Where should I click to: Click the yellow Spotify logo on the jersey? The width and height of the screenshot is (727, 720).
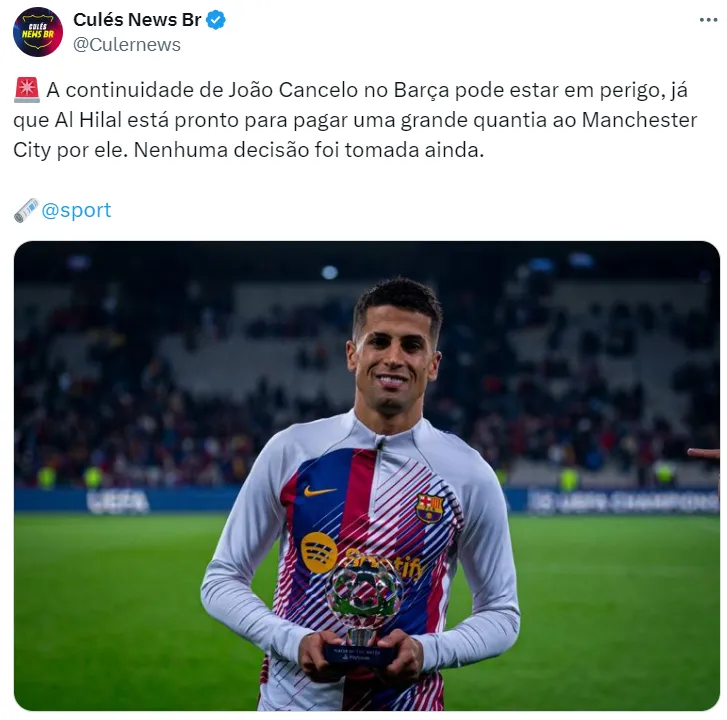click(x=319, y=552)
